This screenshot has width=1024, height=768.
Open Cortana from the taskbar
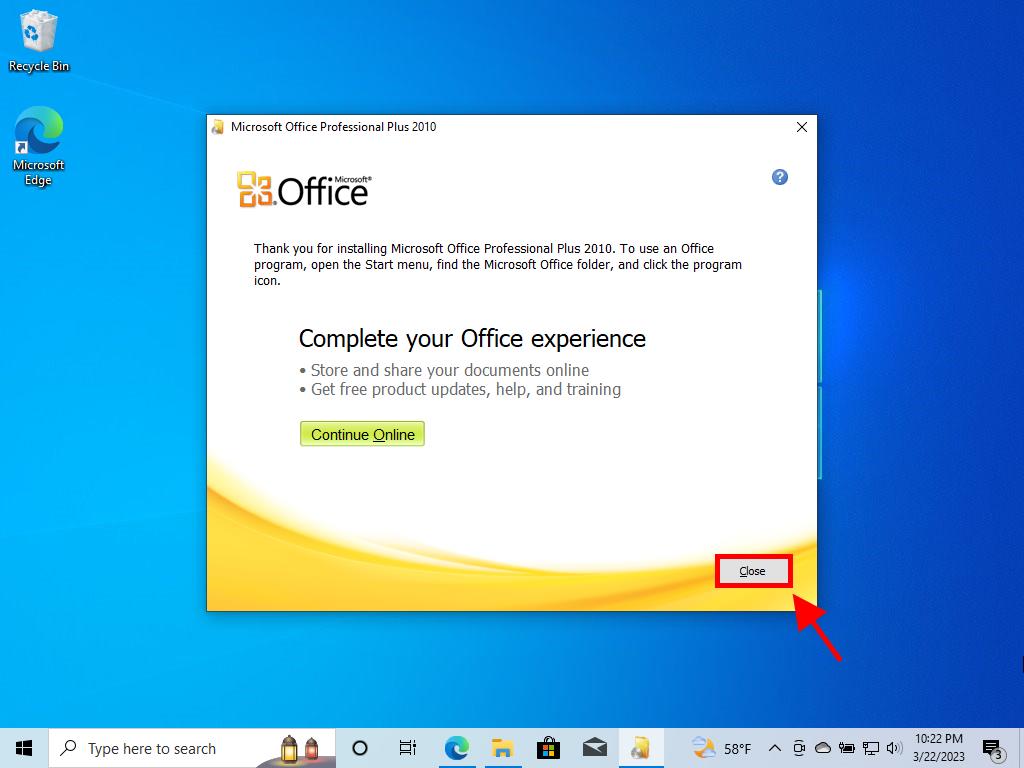tap(360, 748)
